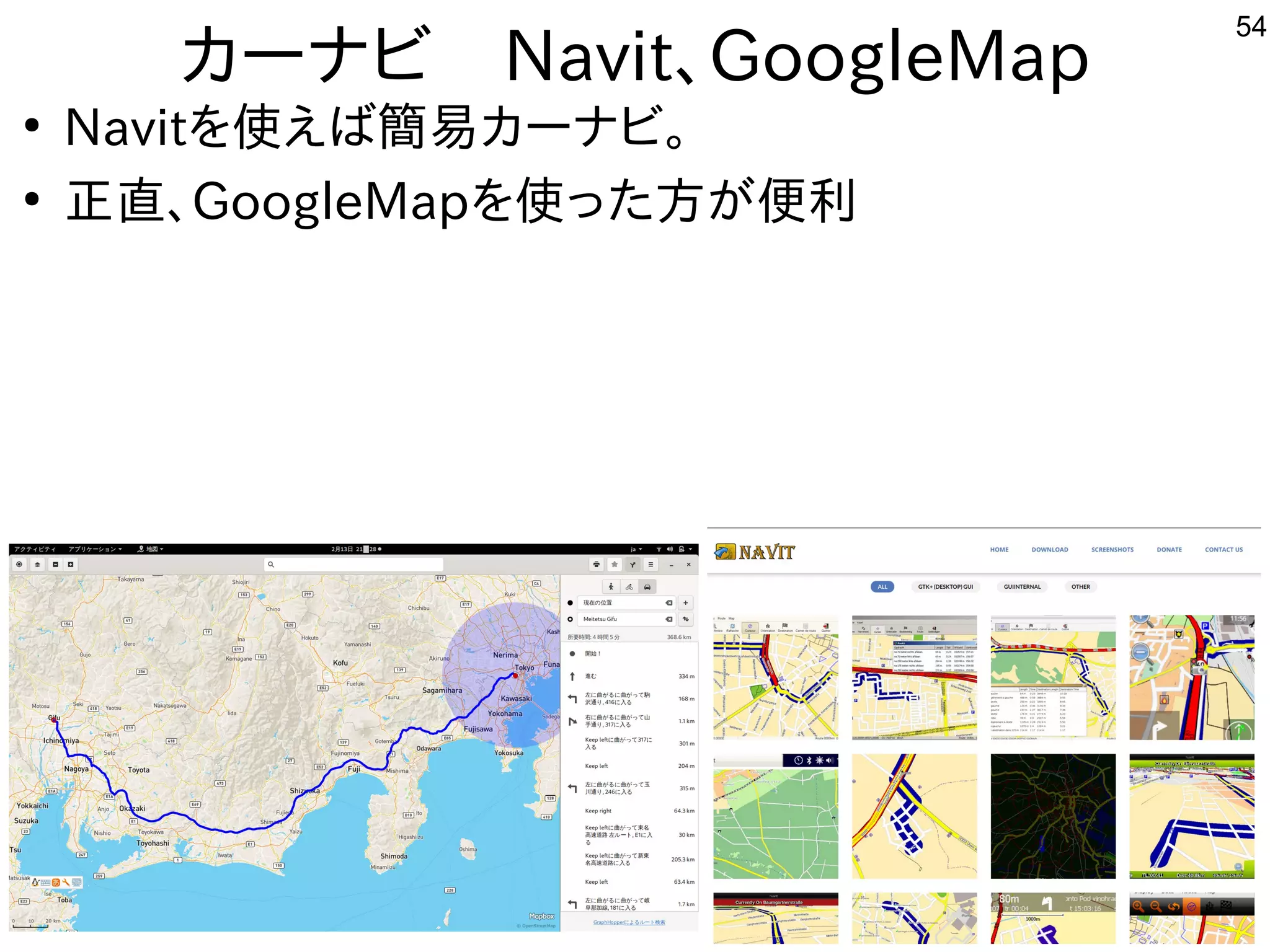Add a route waypoint with plus button
Image resolution: width=1270 pixels, height=952 pixels.
coord(686,603)
